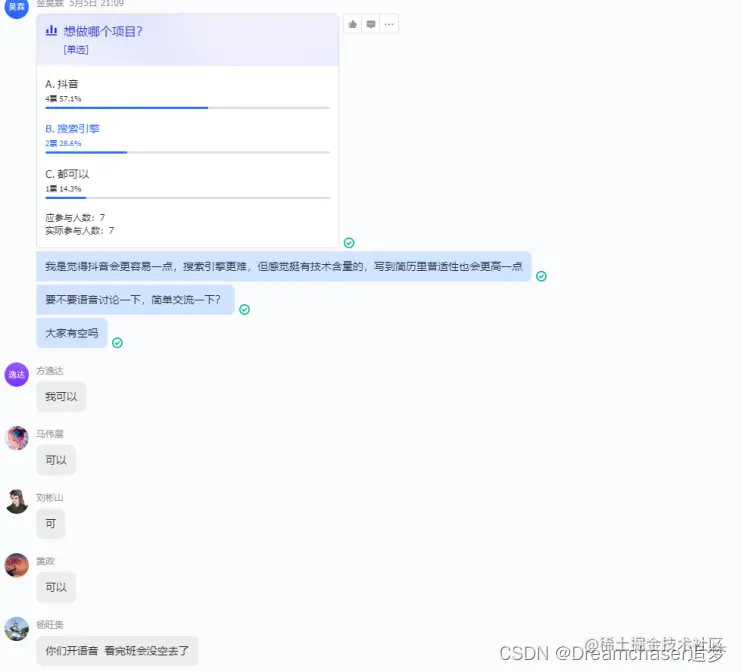The width and height of the screenshot is (742, 672).
Task: Click the sender name 黄政
Action: point(45,561)
